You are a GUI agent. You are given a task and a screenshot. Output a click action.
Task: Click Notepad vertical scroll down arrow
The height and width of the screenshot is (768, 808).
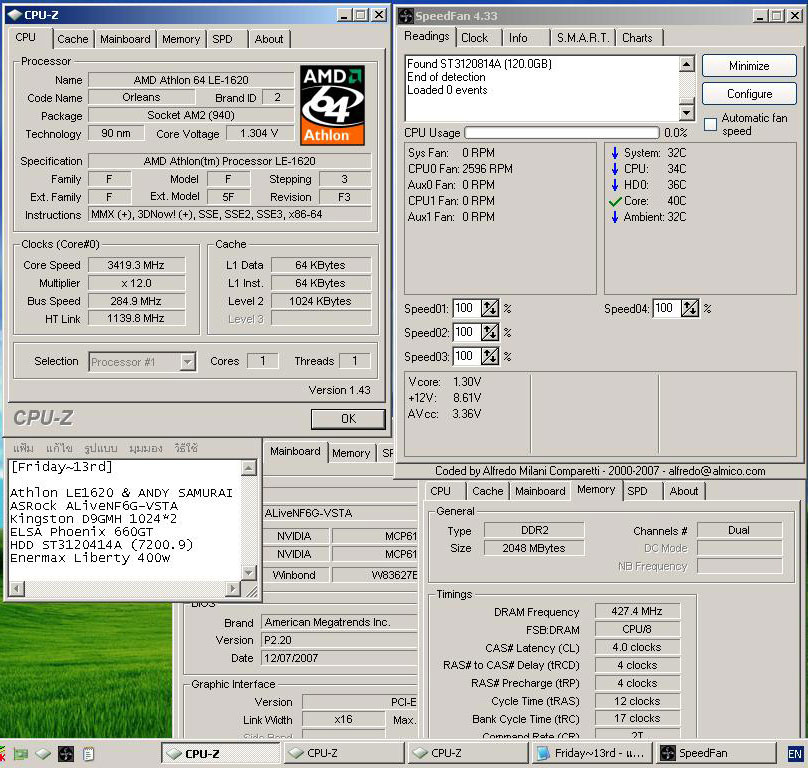[248, 572]
